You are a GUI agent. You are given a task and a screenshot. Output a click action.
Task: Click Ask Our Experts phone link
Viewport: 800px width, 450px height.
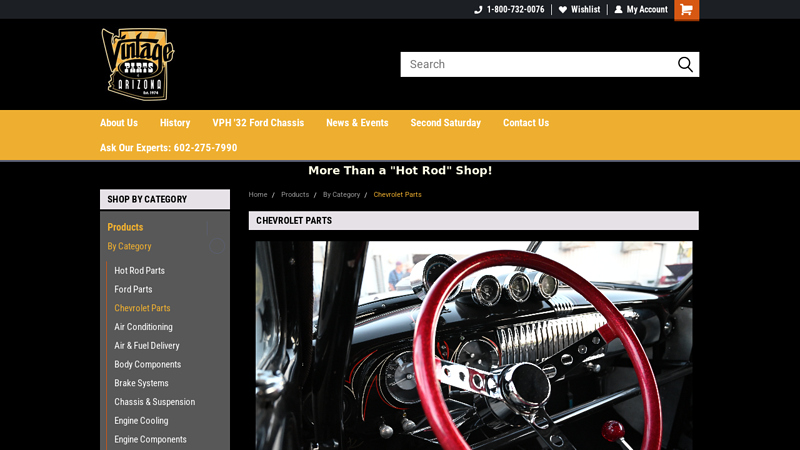click(168, 148)
